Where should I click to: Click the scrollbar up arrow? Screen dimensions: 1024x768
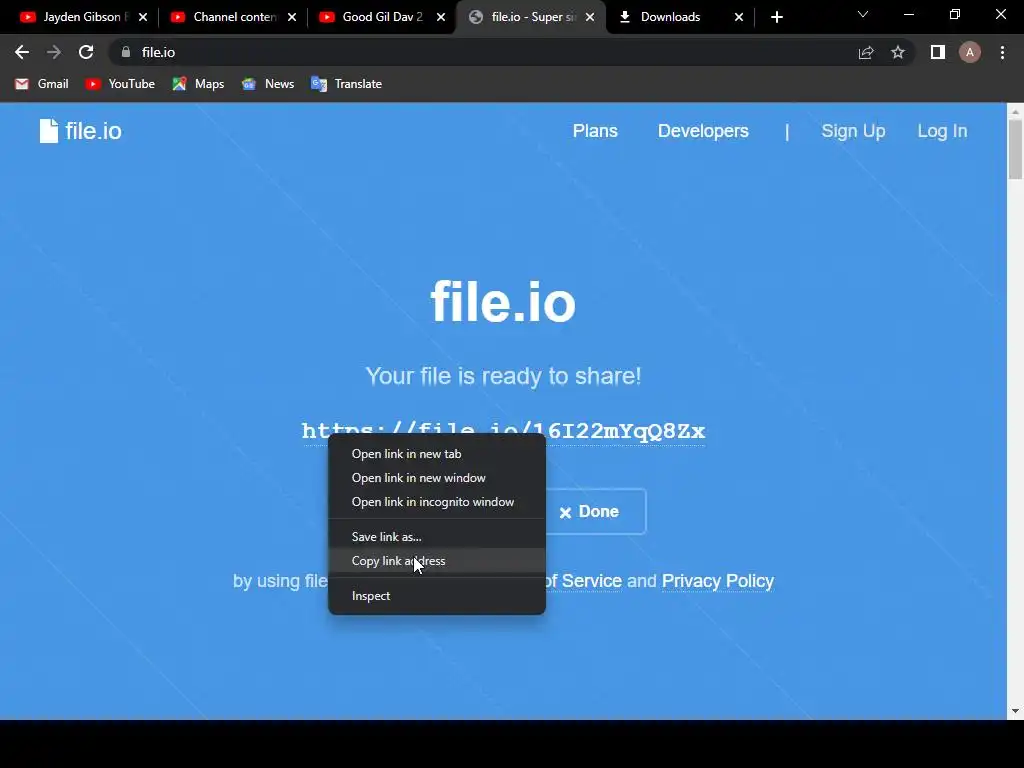pos(1015,112)
